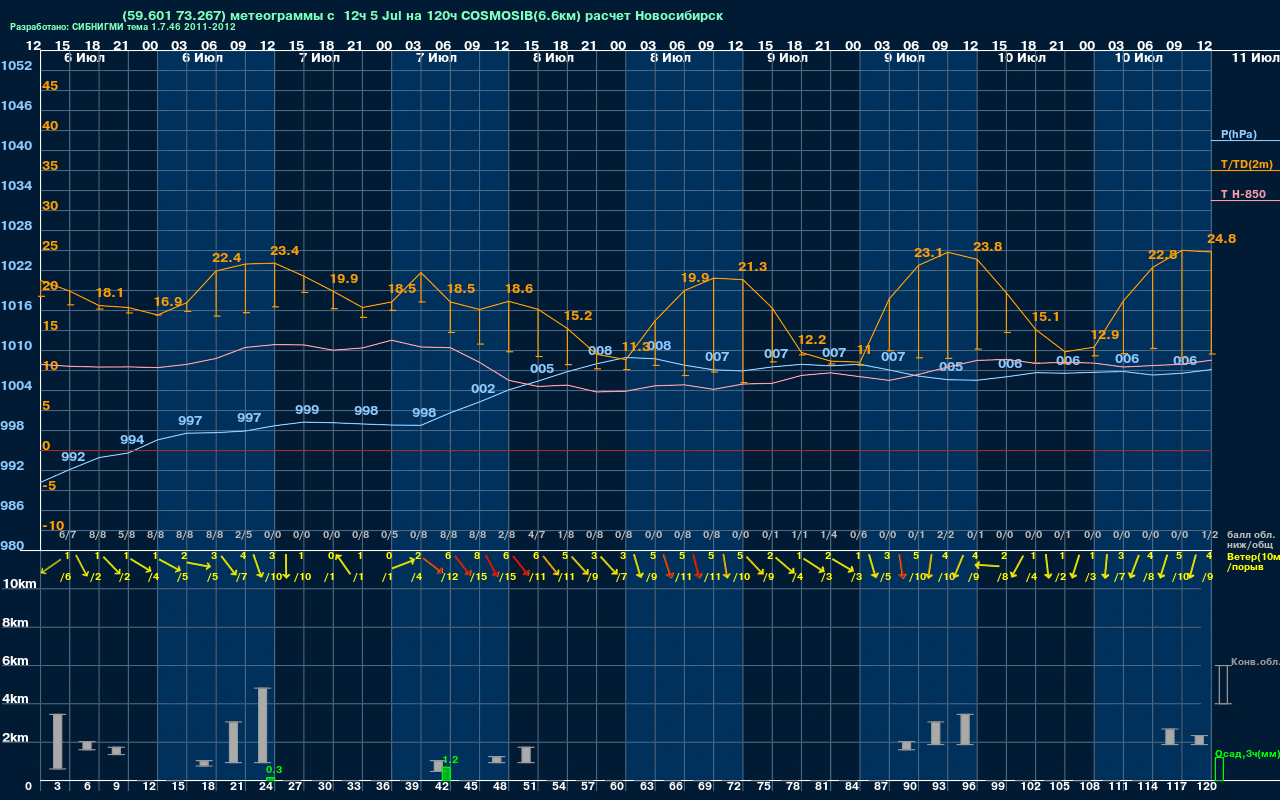Click the 18.6 temperature label
The height and width of the screenshot is (800, 1280).
point(519,289)
